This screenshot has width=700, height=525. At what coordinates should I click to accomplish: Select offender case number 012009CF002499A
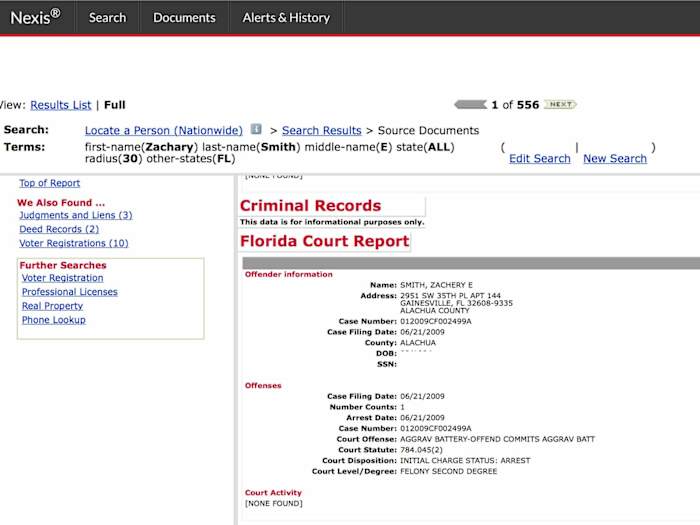(x=436, y=321)
